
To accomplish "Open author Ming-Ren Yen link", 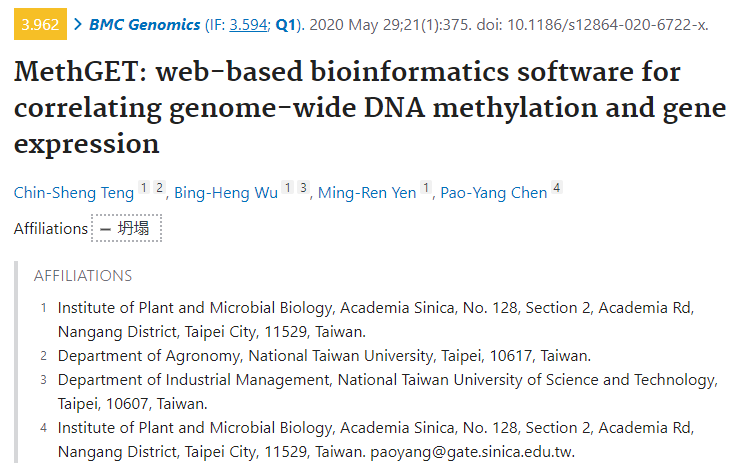I will click(367, 193).
